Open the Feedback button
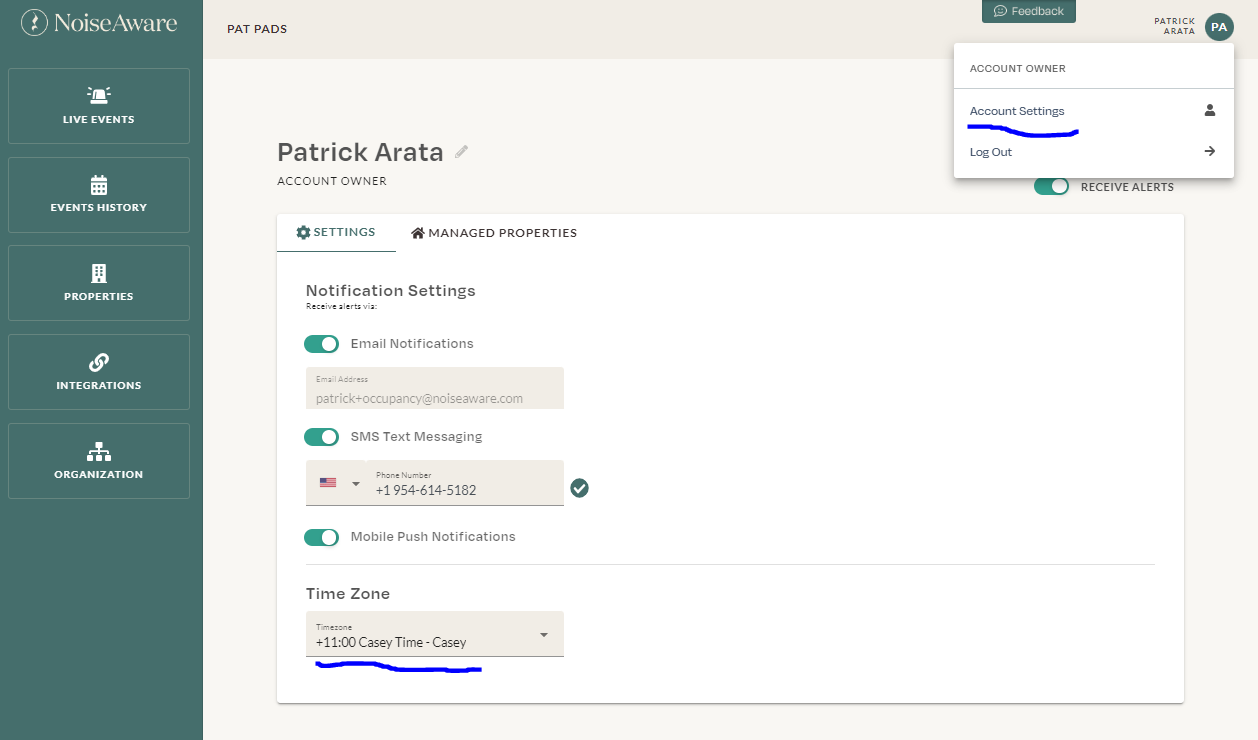This screenshot has height=740, width=1258. click(1029, 11)
